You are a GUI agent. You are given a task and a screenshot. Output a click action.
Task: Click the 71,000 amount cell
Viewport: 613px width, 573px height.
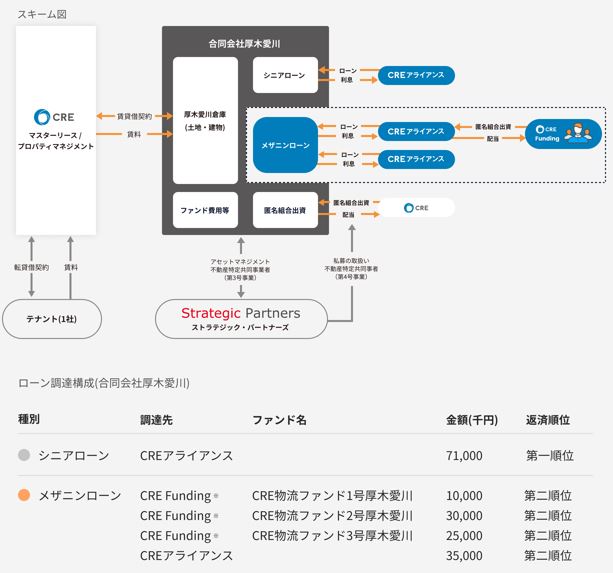[464, 455]
